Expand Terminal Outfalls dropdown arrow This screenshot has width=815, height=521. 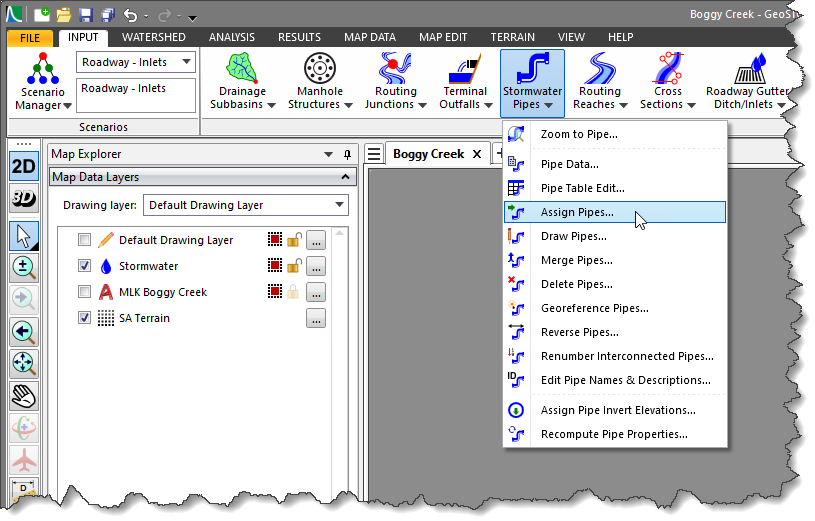click(488, 105)
